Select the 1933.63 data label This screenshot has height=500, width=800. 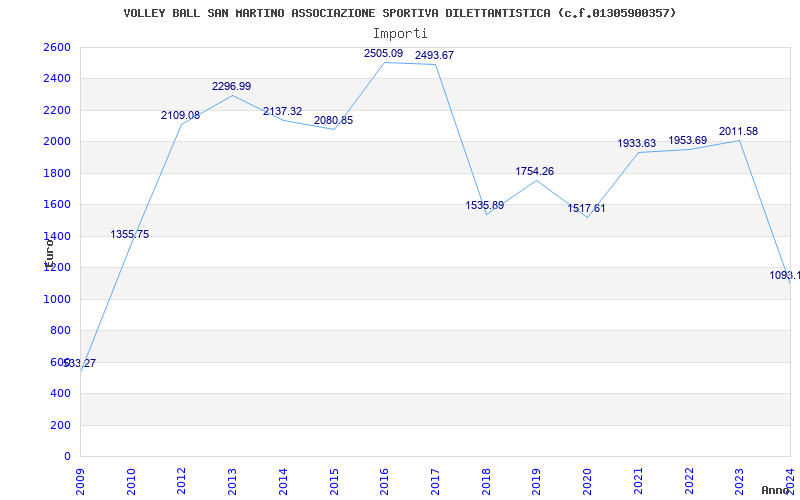[637, 143]
